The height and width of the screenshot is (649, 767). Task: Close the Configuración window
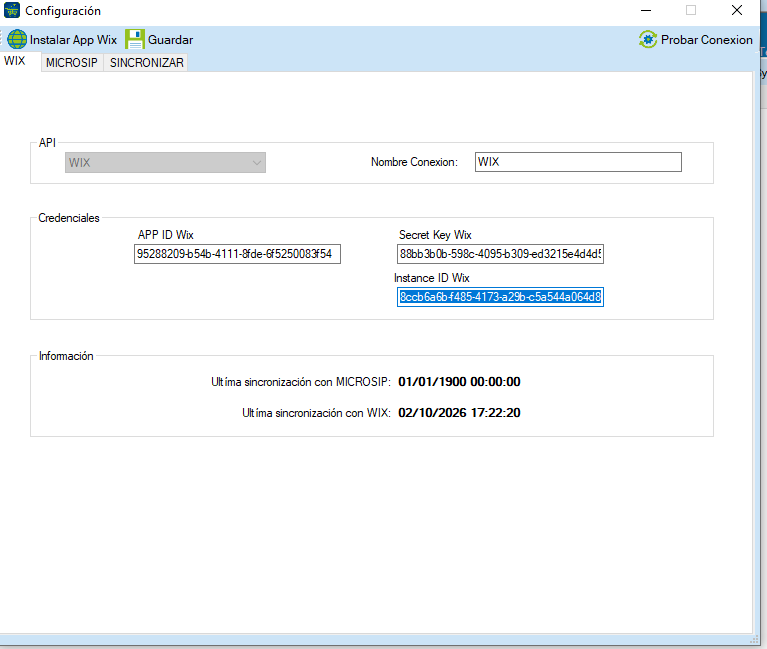point(737,10)
